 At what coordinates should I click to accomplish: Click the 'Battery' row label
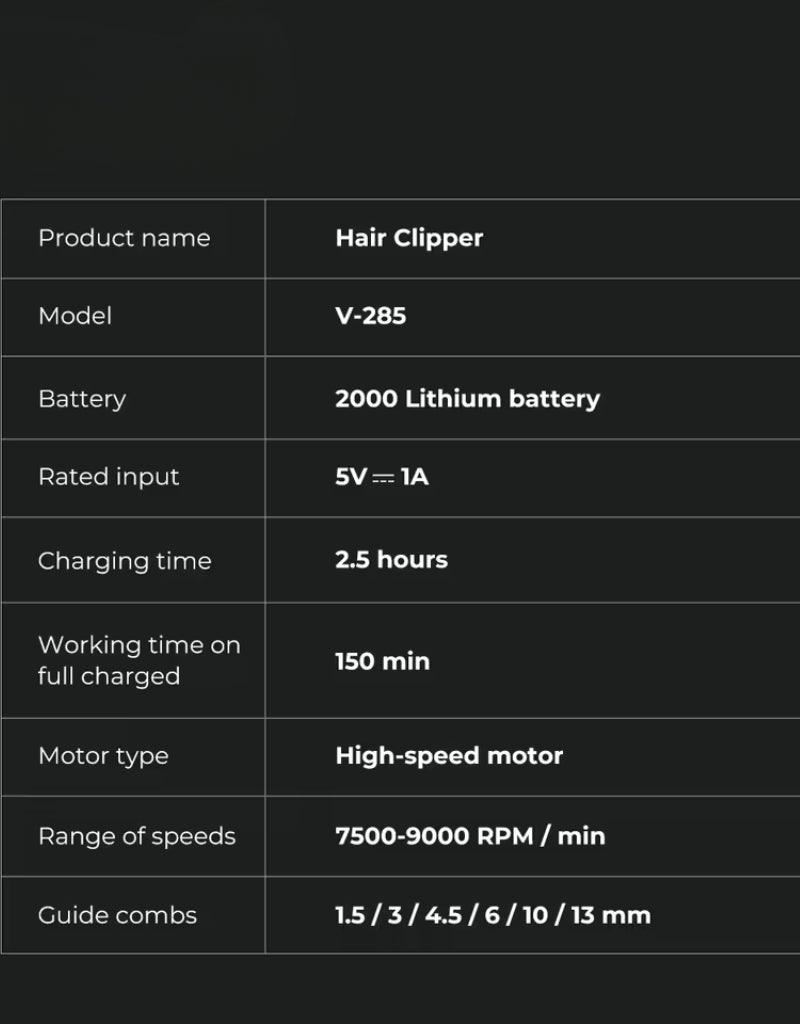[82, 398]
